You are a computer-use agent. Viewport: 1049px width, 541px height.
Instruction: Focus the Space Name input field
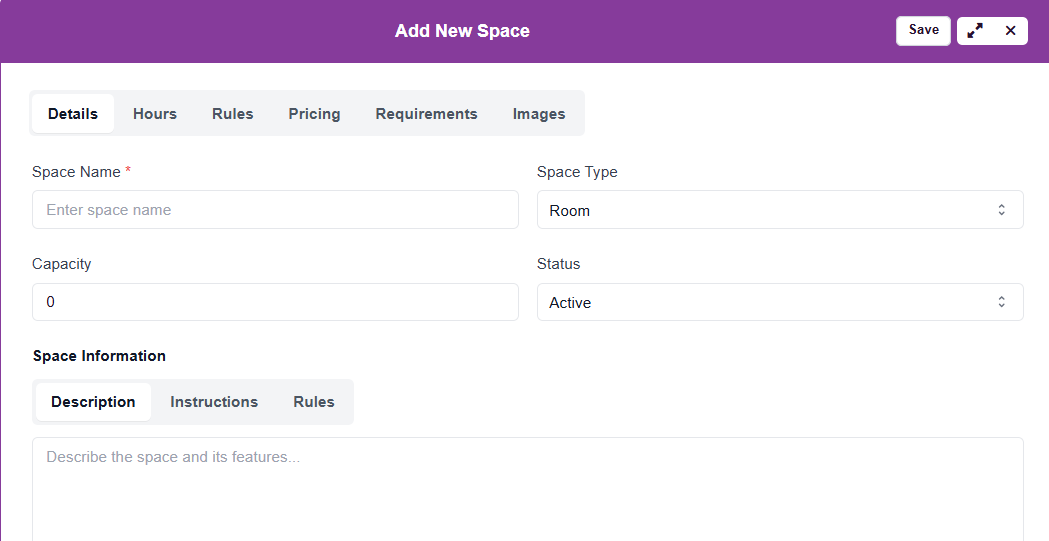[275, 210]
